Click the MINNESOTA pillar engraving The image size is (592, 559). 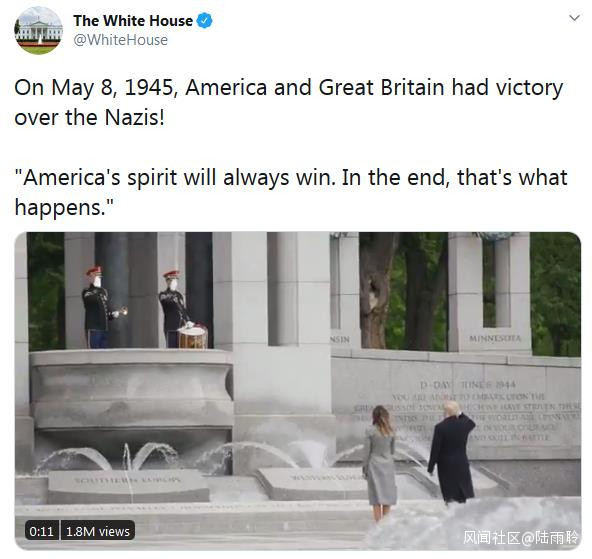495,338
